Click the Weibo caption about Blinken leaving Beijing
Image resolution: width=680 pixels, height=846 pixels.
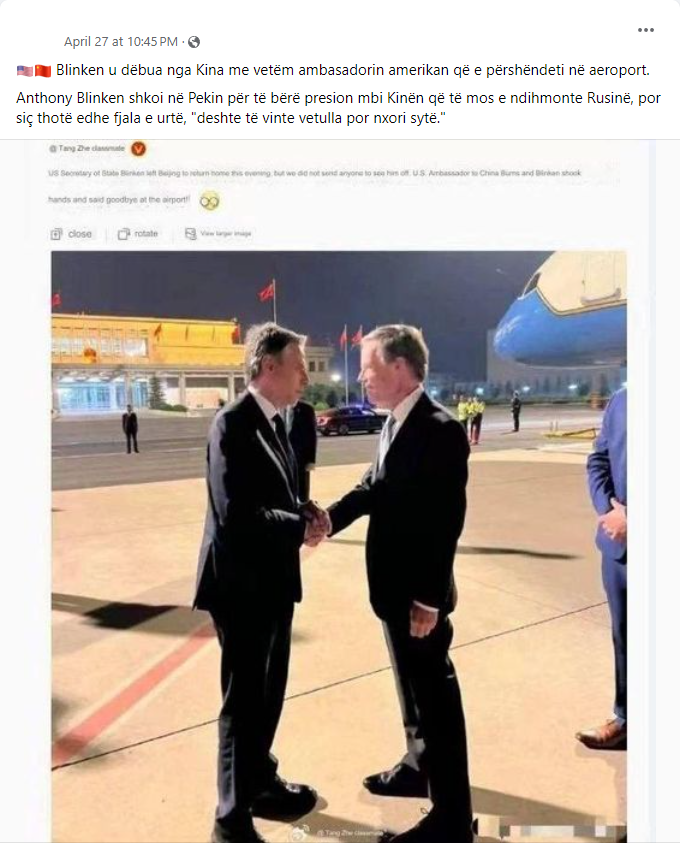[x=315, y=186]
